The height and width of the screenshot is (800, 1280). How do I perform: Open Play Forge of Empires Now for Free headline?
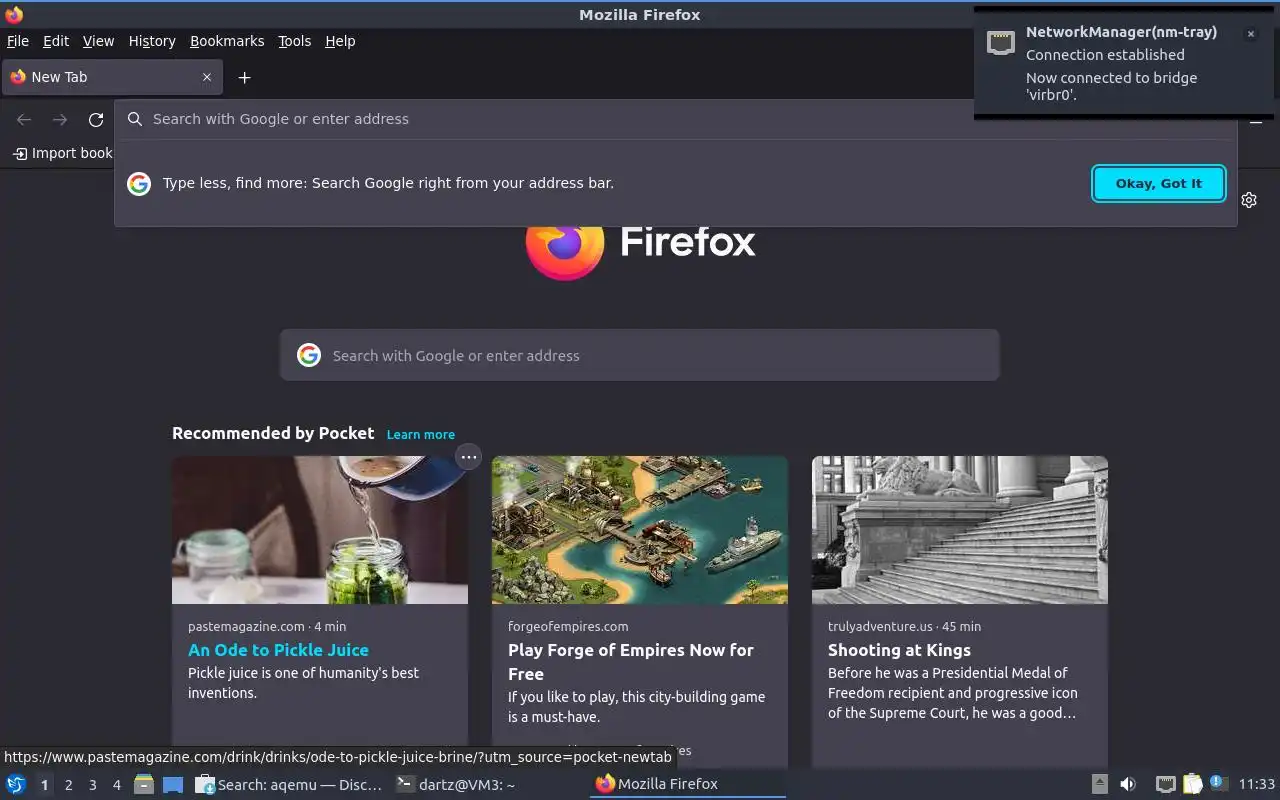631,662
